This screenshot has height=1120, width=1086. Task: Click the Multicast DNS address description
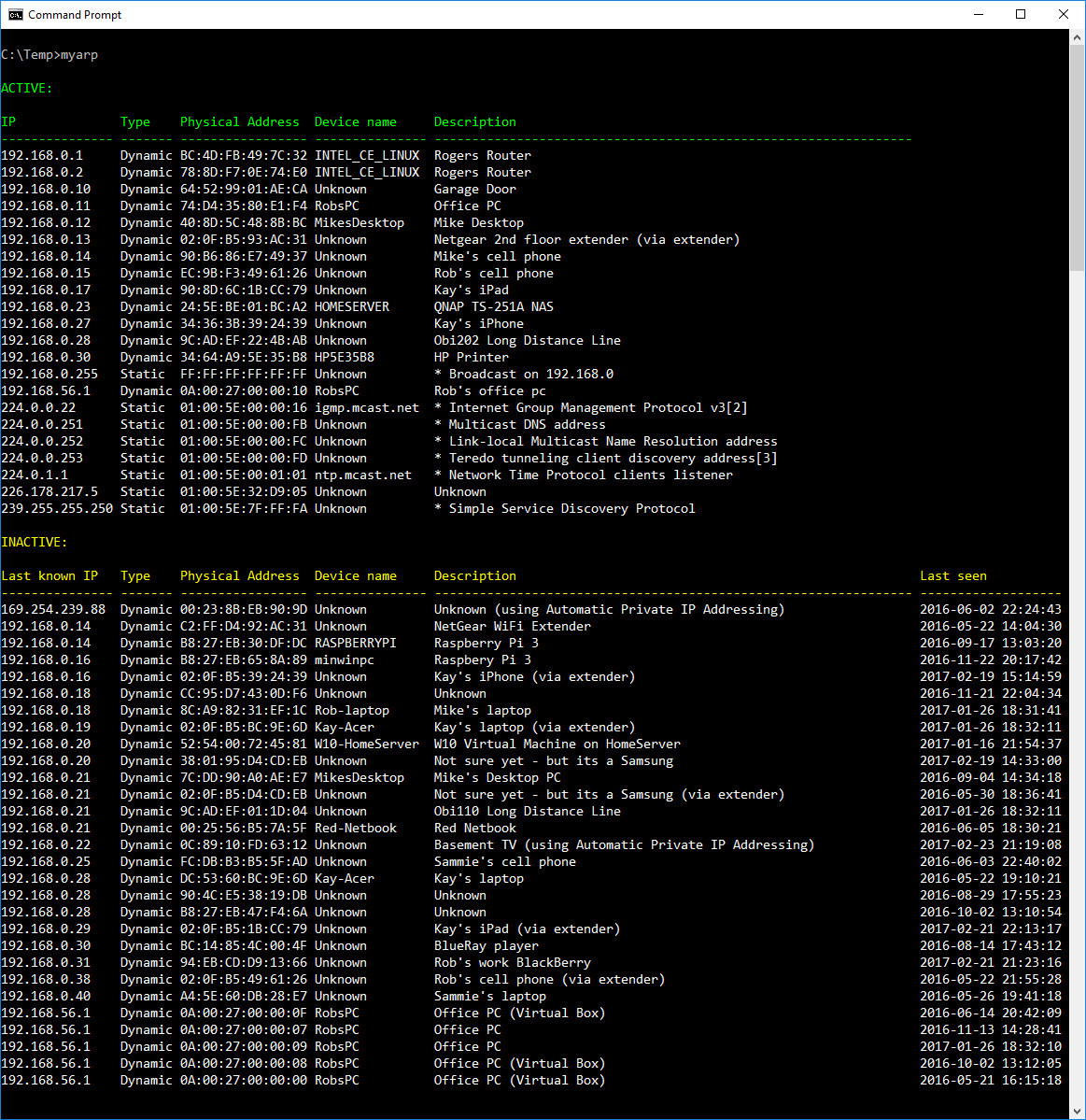tap(527, 425)
